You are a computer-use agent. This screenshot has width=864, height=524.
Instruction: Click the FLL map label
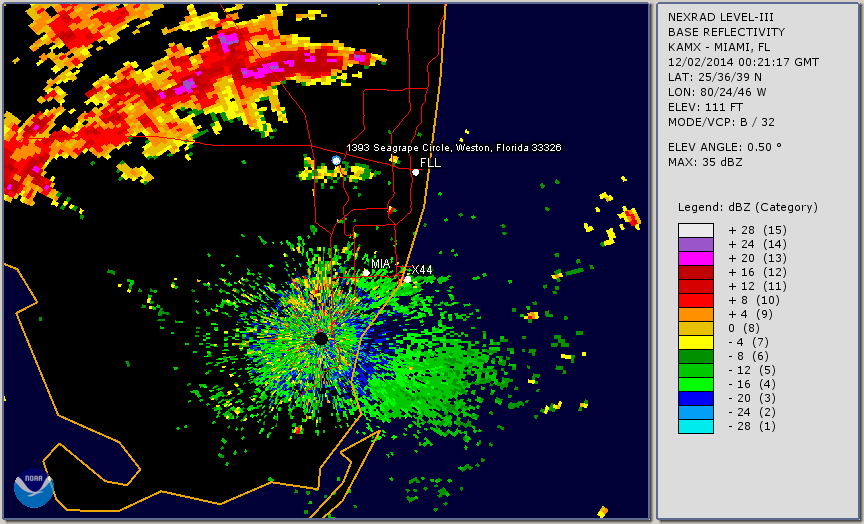pyautogui.click(x=430, y=163)
